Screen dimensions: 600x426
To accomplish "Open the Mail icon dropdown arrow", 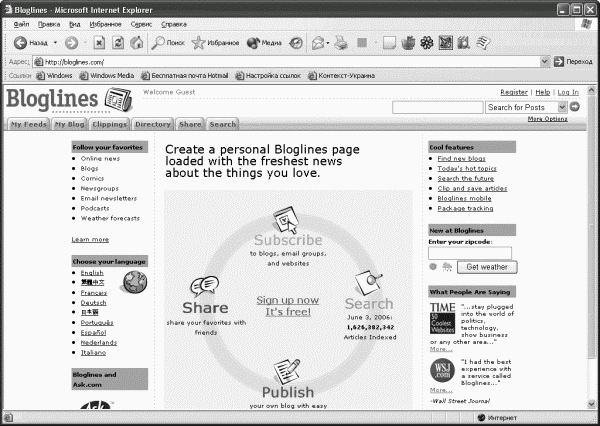I will 328,43.
